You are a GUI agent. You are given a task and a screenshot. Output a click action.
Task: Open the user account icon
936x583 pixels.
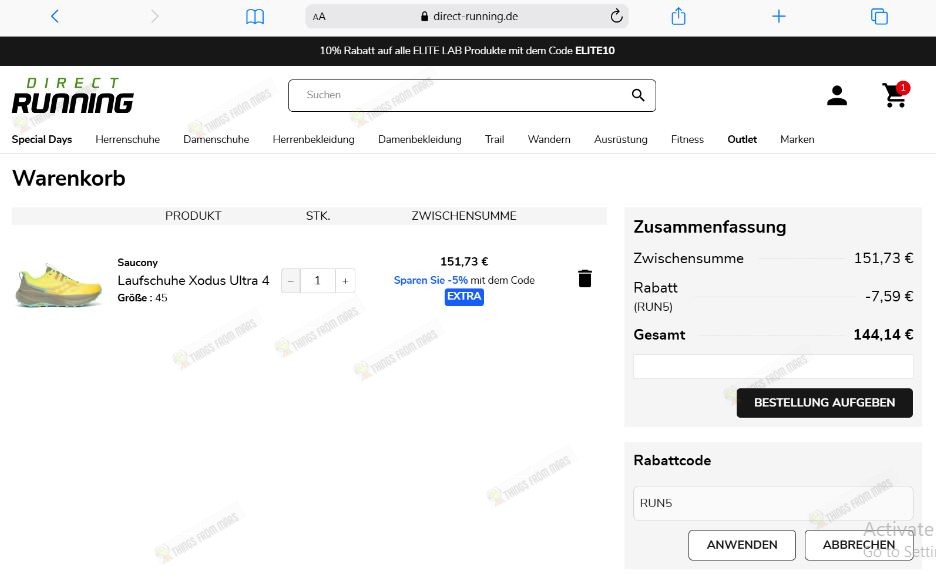[837, 95]
